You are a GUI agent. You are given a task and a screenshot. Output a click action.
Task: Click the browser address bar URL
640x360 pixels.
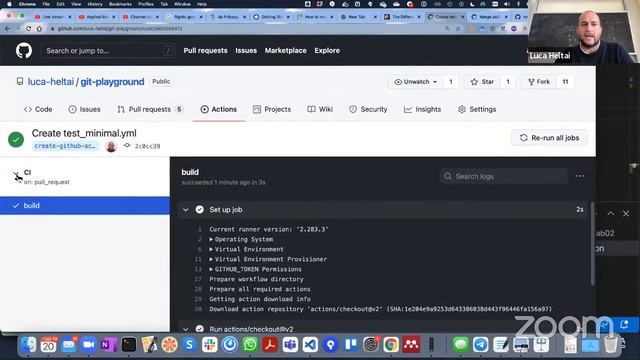[120, 29]
